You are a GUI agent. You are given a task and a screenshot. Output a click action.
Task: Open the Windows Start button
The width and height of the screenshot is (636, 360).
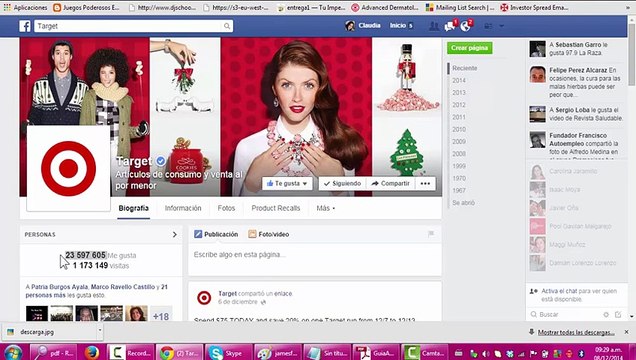point(13,352)
